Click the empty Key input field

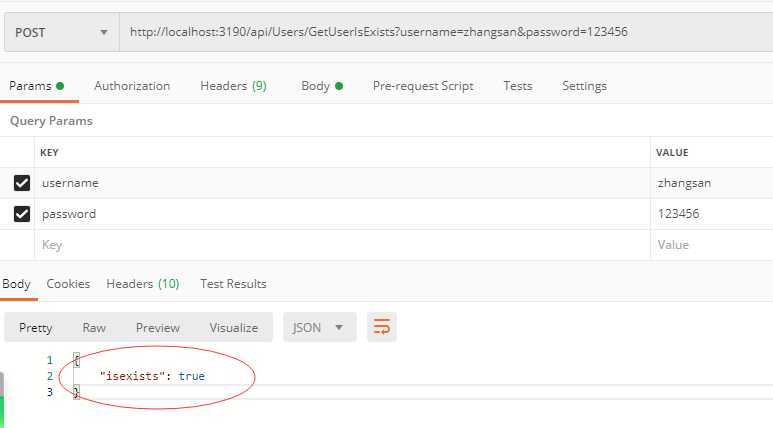[x=342, y=245]
